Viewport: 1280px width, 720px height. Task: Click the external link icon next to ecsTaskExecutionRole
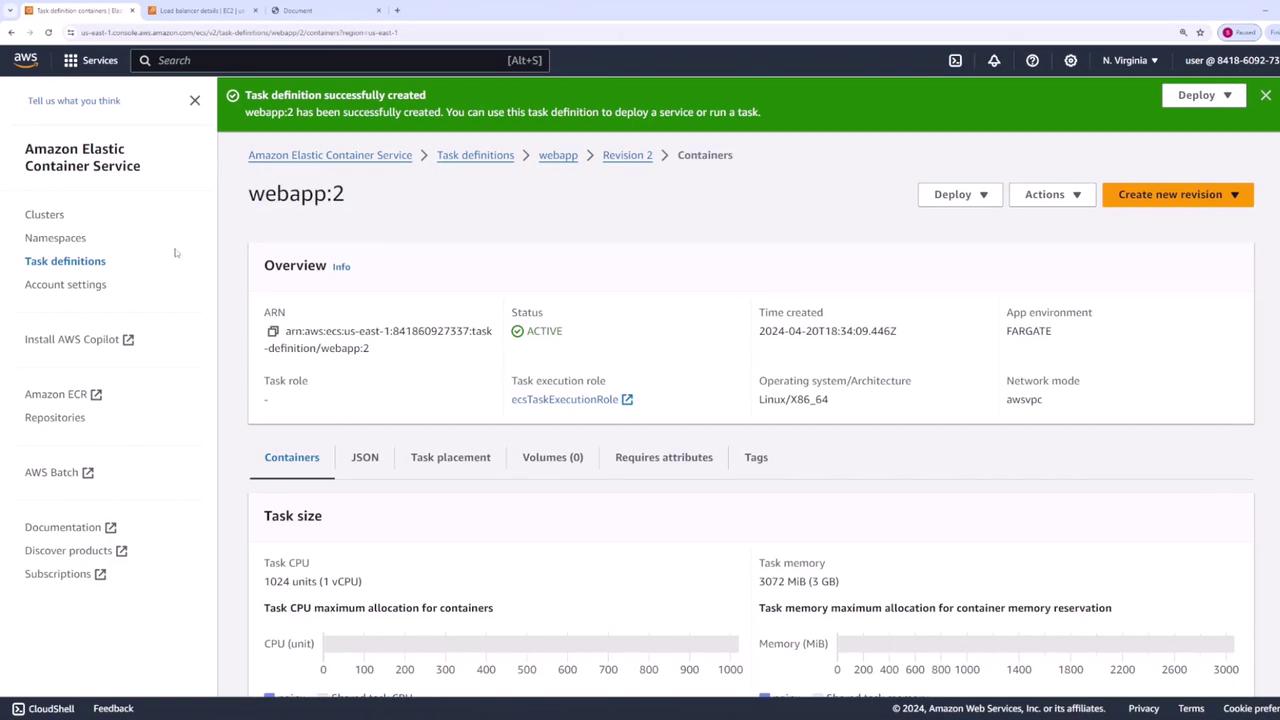pyautogui.click(x=627, y=399)
